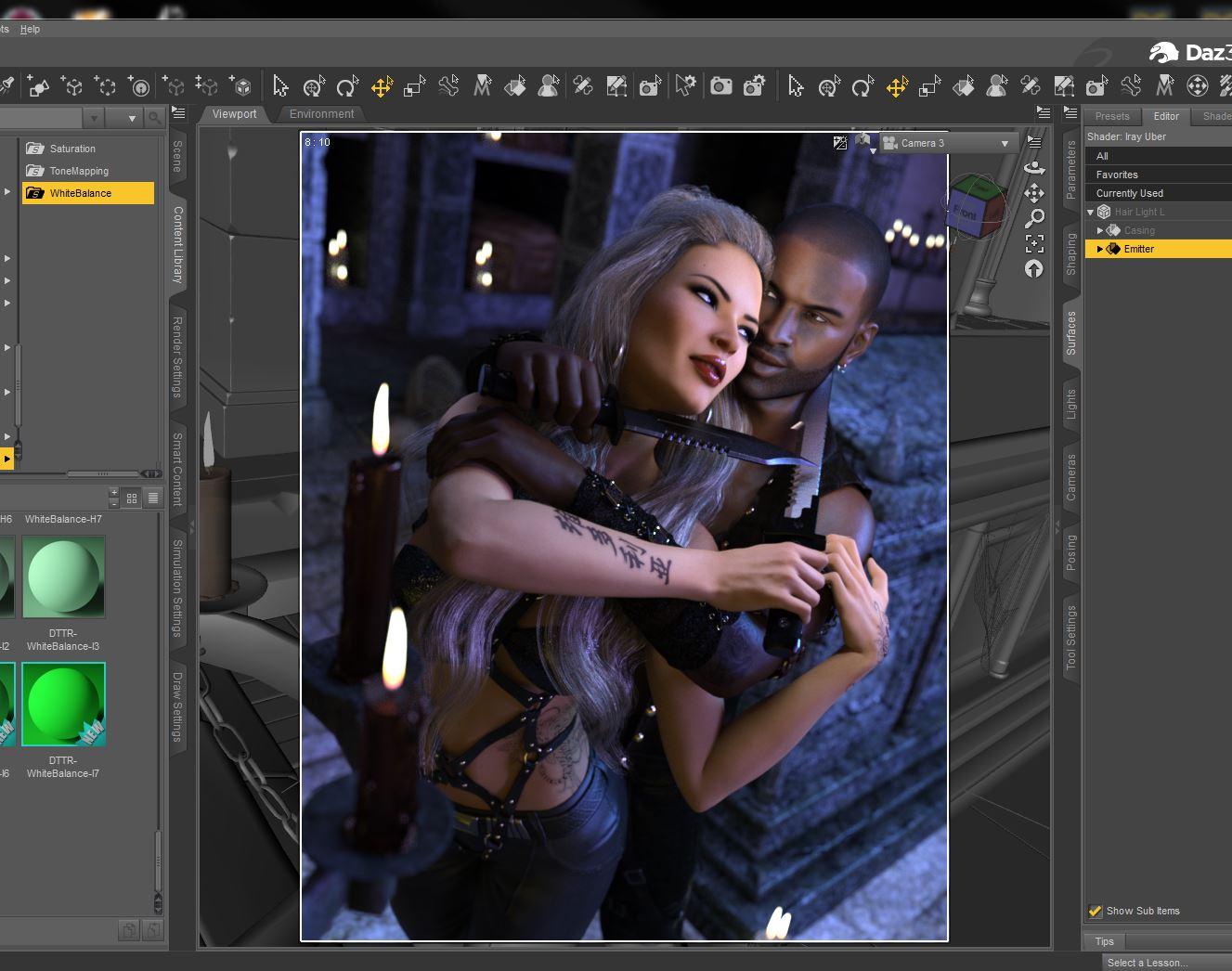The height and width of the screenshot is (971, 1232).
Task: Select the ActivePose bone tool in left tool group
Action: [448, 86]
